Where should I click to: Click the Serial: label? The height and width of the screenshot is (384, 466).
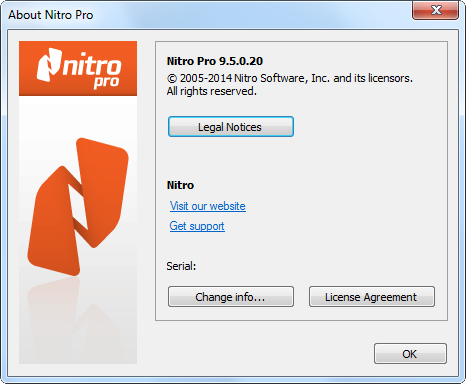click(181, 266)
